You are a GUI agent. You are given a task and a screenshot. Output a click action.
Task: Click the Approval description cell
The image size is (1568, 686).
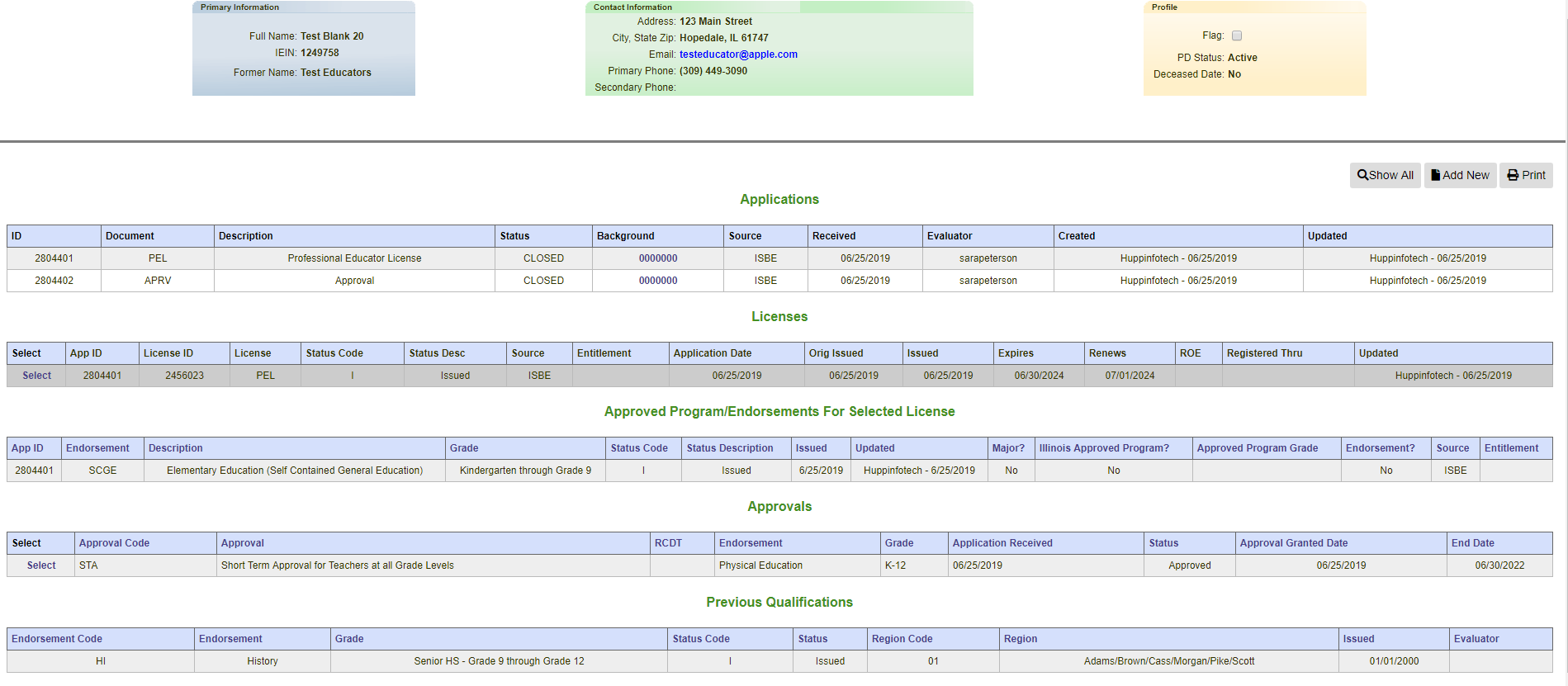[x=354, y=281]
